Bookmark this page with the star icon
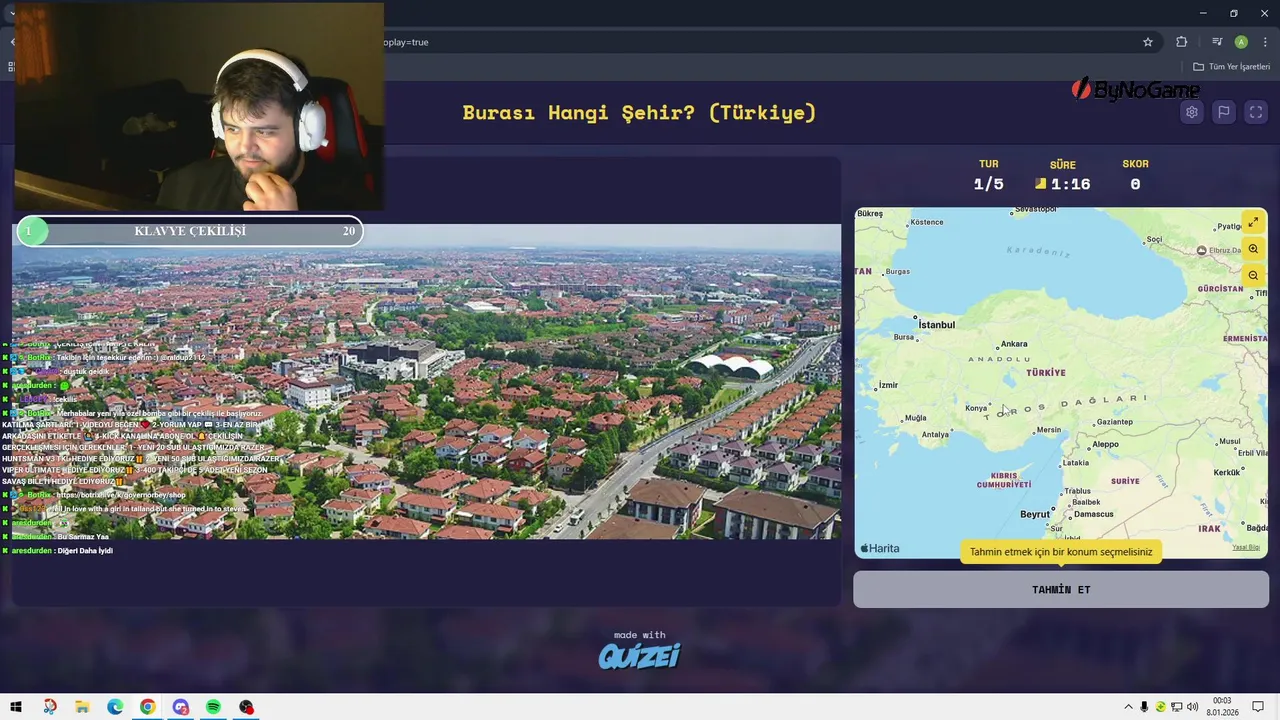The width and height of the screenshot is (1280, 720). (1148, 42)
